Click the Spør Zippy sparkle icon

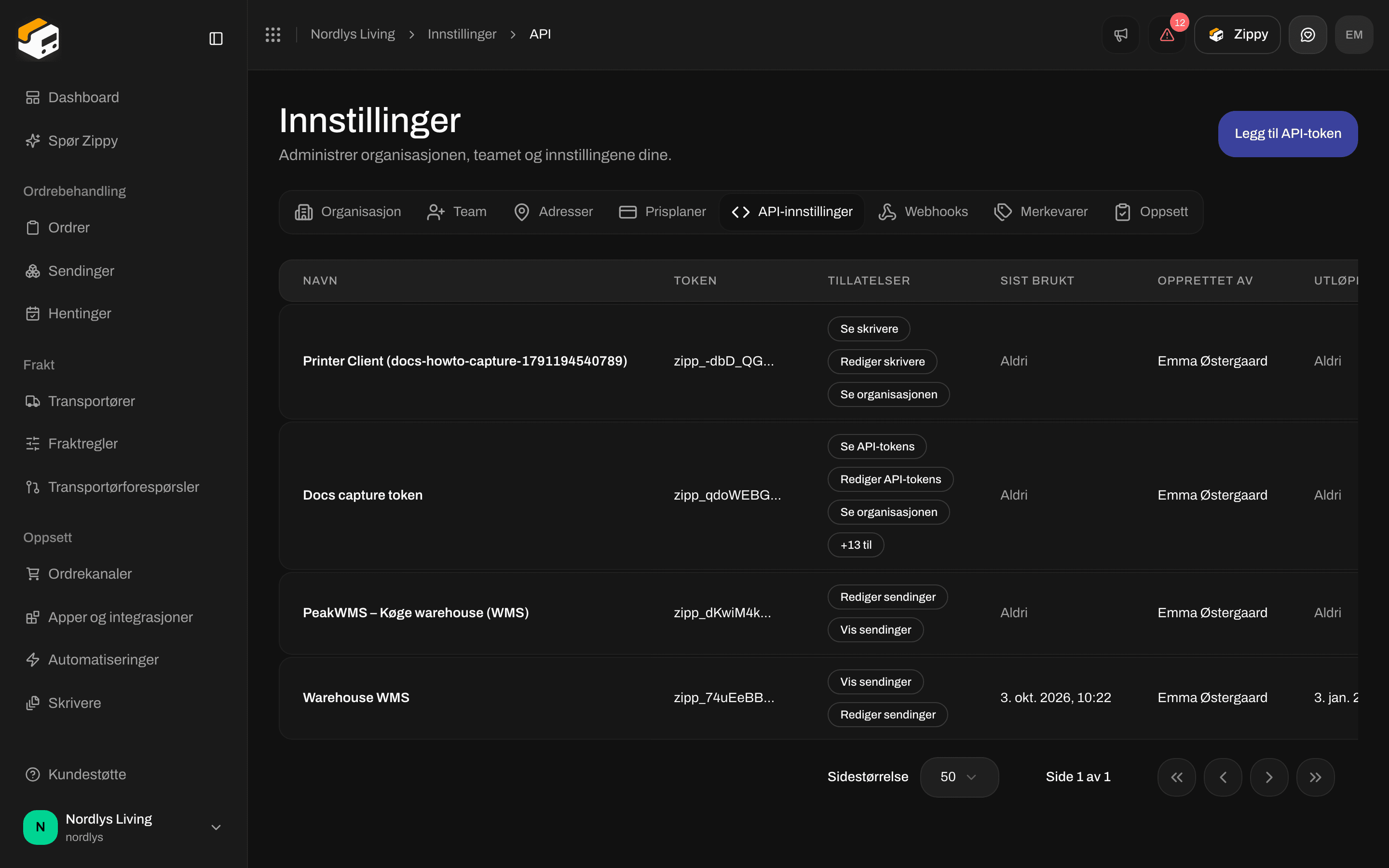coord(33,141)
